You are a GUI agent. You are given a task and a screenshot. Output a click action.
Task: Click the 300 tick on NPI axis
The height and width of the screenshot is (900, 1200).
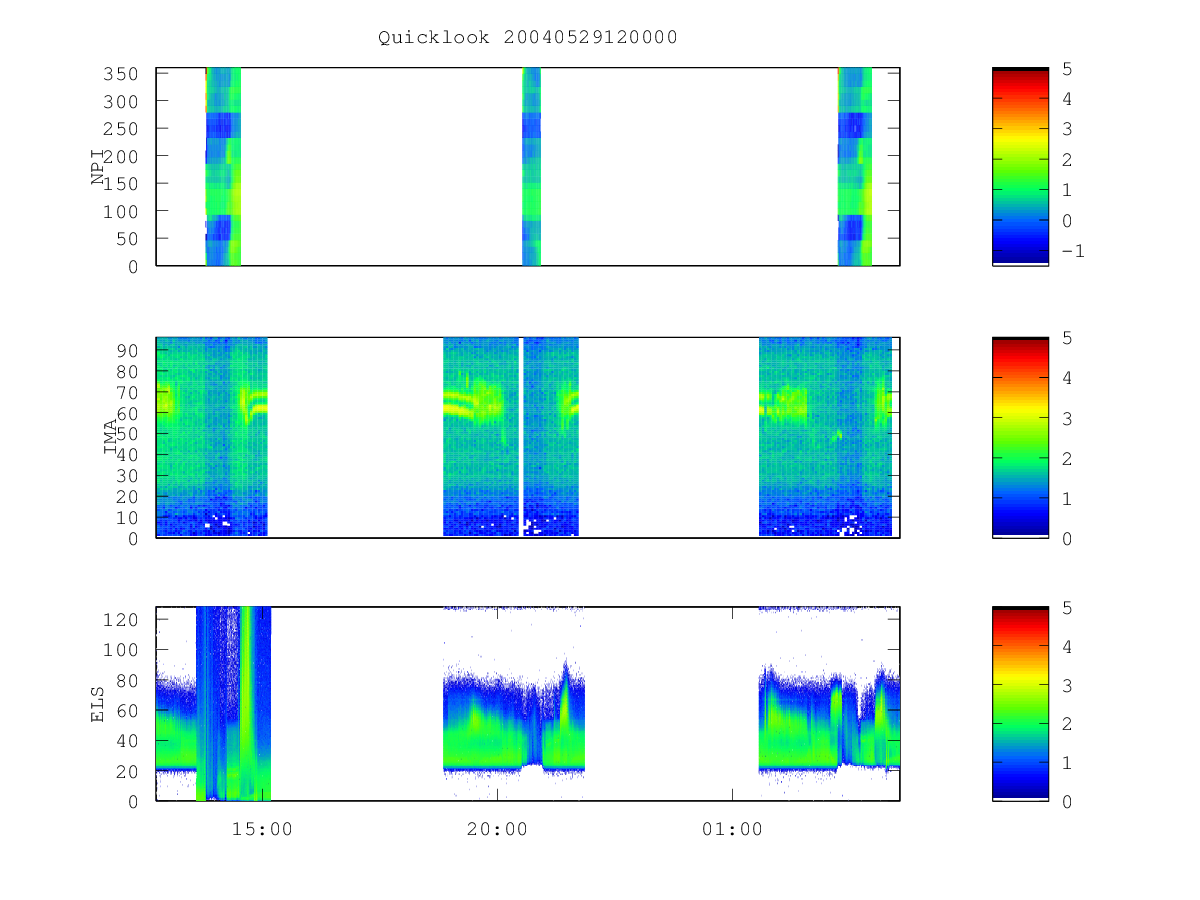click(x=123, y=101)
